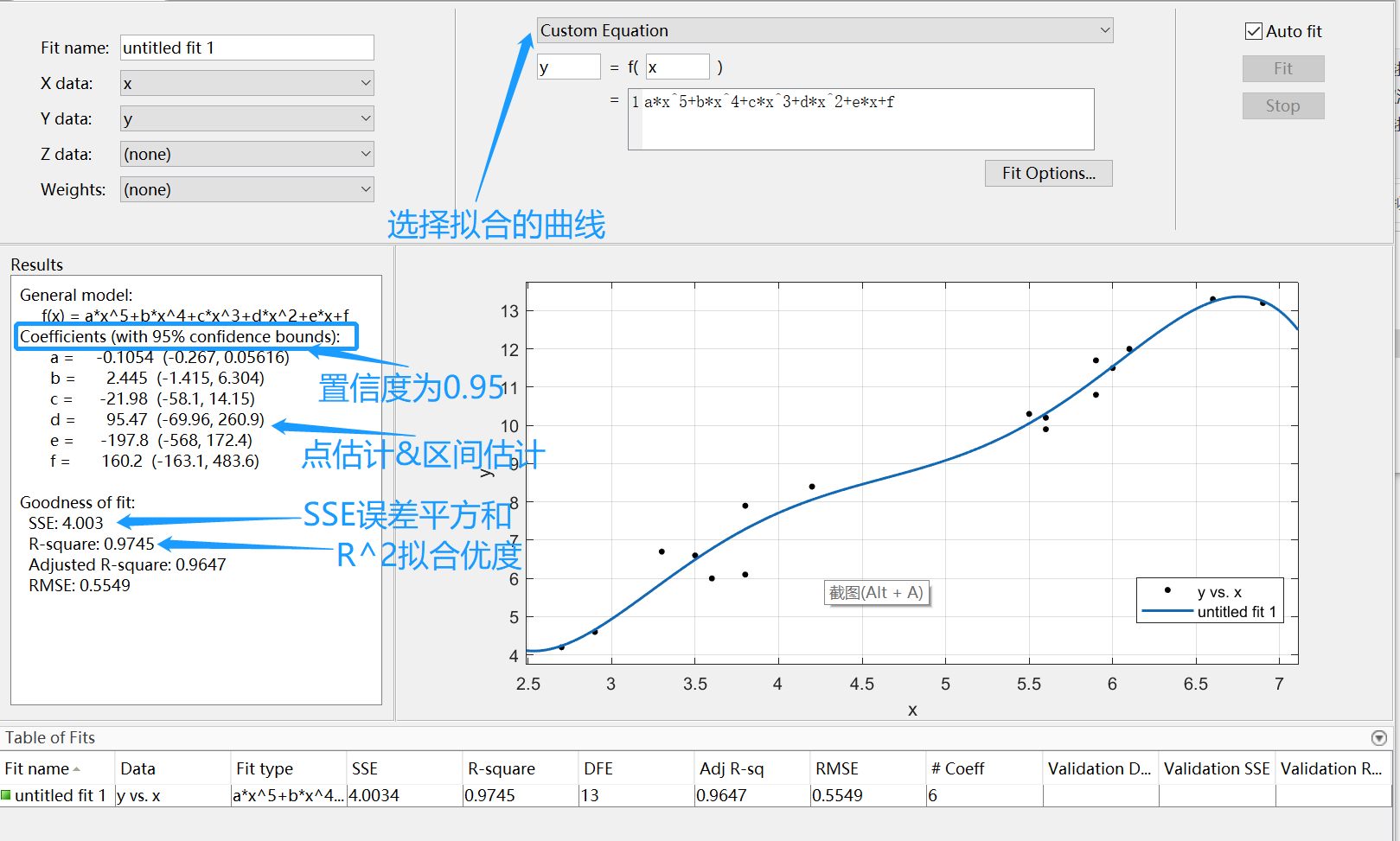Click the Validation SSE column header
The width and height of the screenshot is (1400, 841).
(1217, 768)
